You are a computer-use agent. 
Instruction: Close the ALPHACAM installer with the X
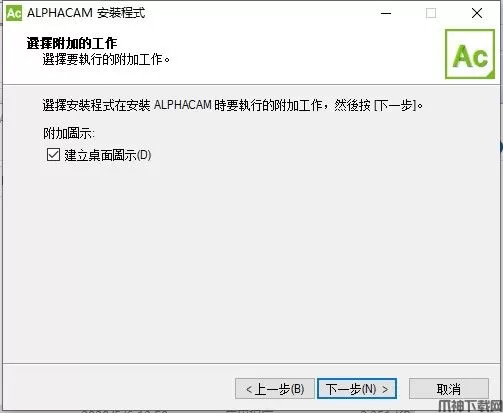477,13
